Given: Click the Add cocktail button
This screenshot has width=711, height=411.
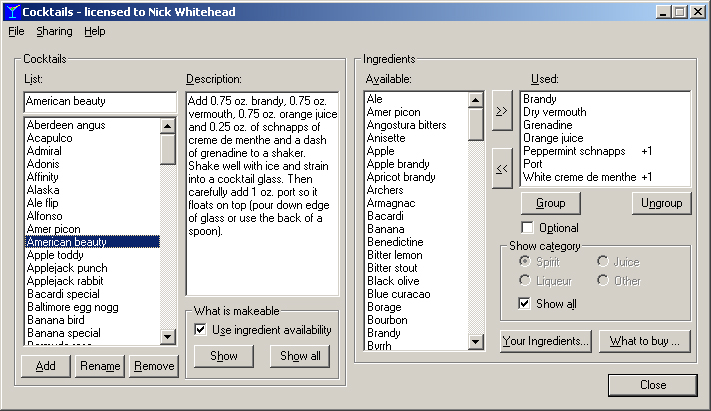Looking at the screenshot, I should point(46,366).
